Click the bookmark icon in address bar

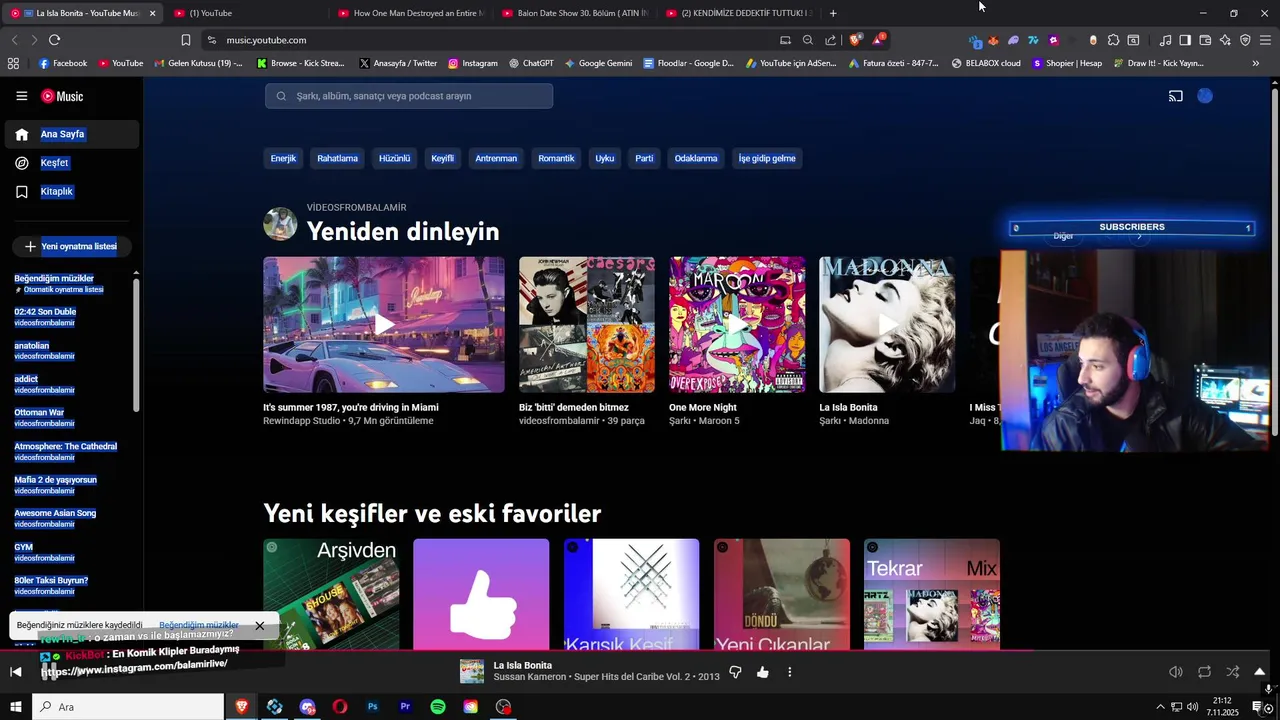186,40
